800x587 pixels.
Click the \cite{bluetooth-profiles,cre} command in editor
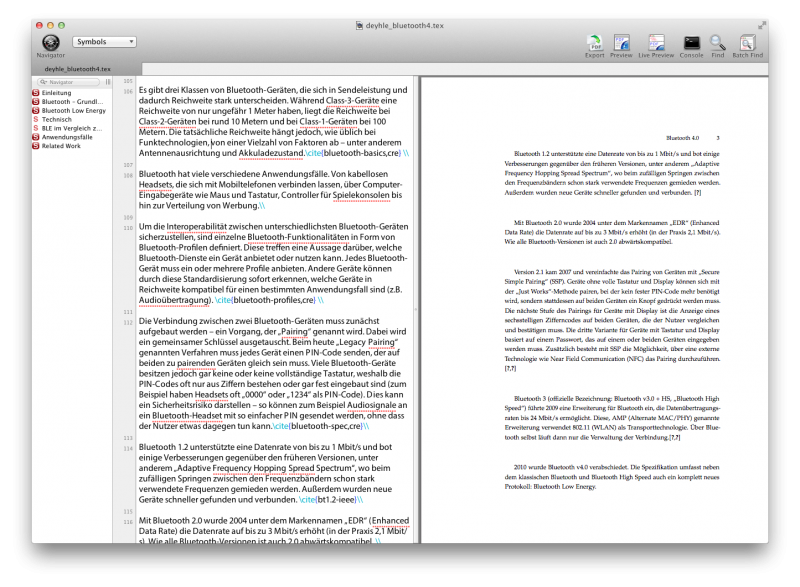(265, 300)
